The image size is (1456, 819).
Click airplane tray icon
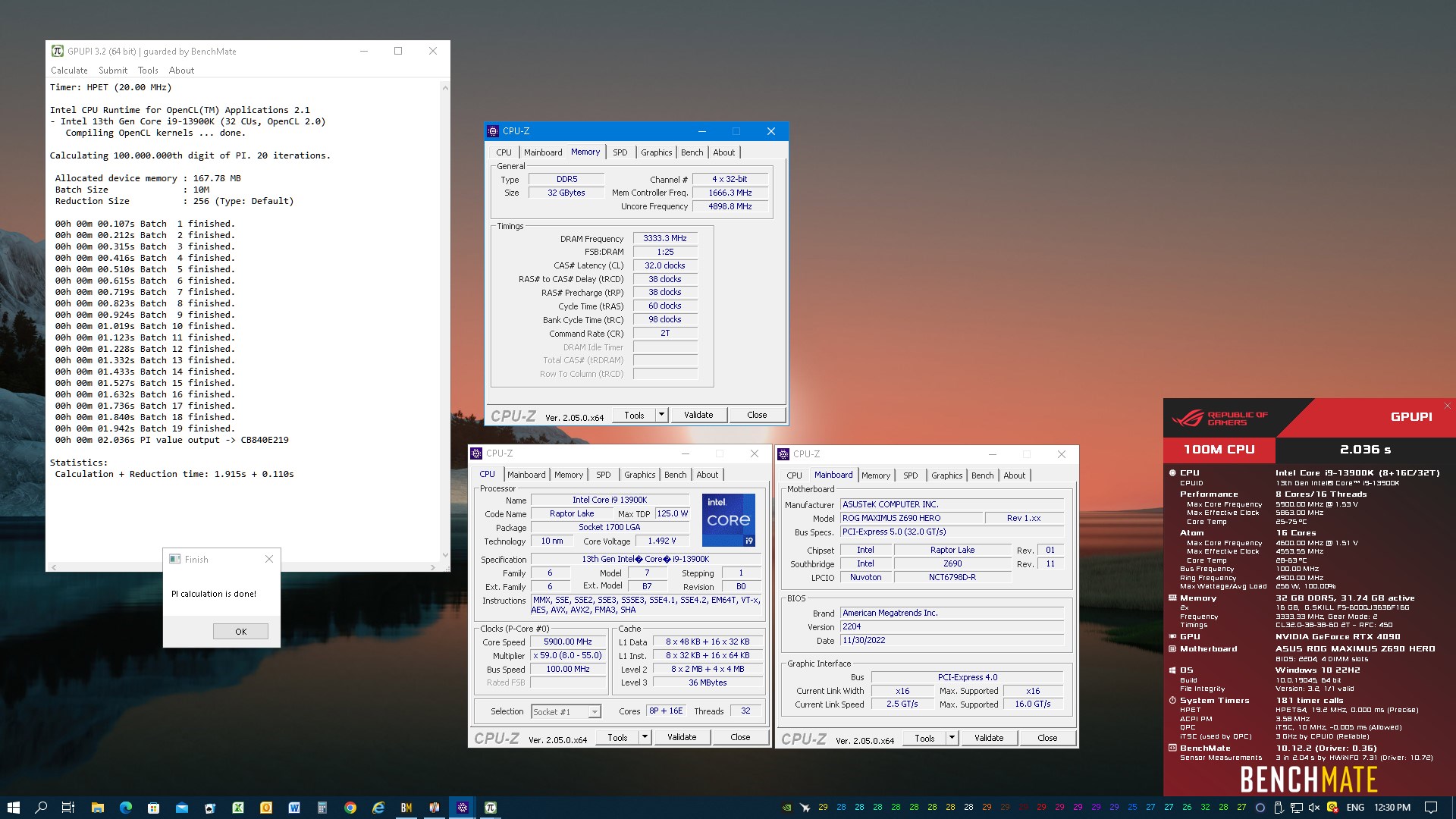pos(805,807)
